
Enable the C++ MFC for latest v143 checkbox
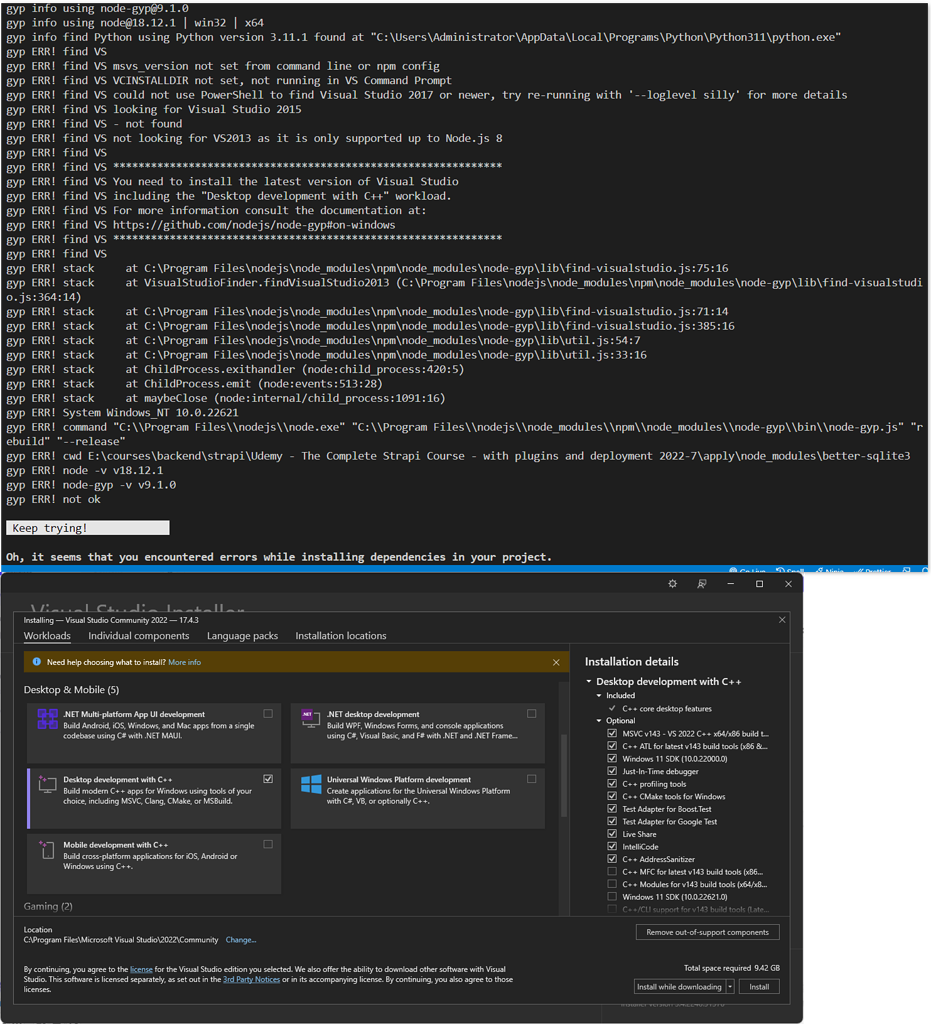click(611, 870)
